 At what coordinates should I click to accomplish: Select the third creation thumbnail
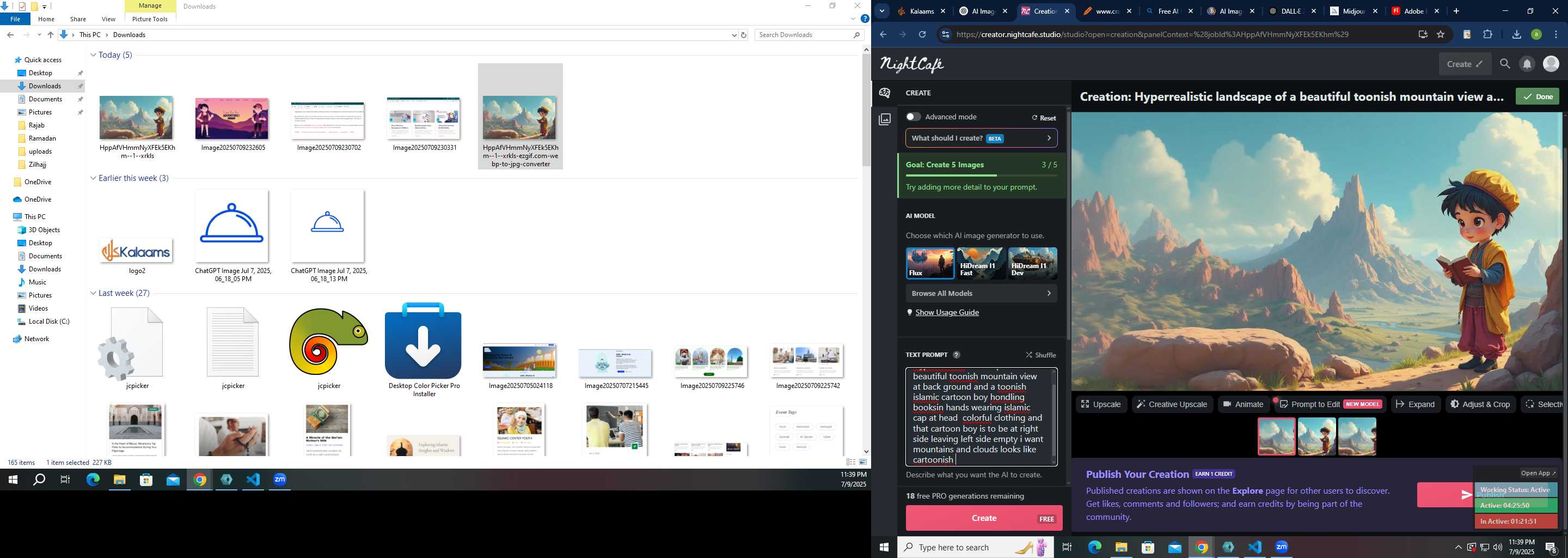pos(1357,436)
